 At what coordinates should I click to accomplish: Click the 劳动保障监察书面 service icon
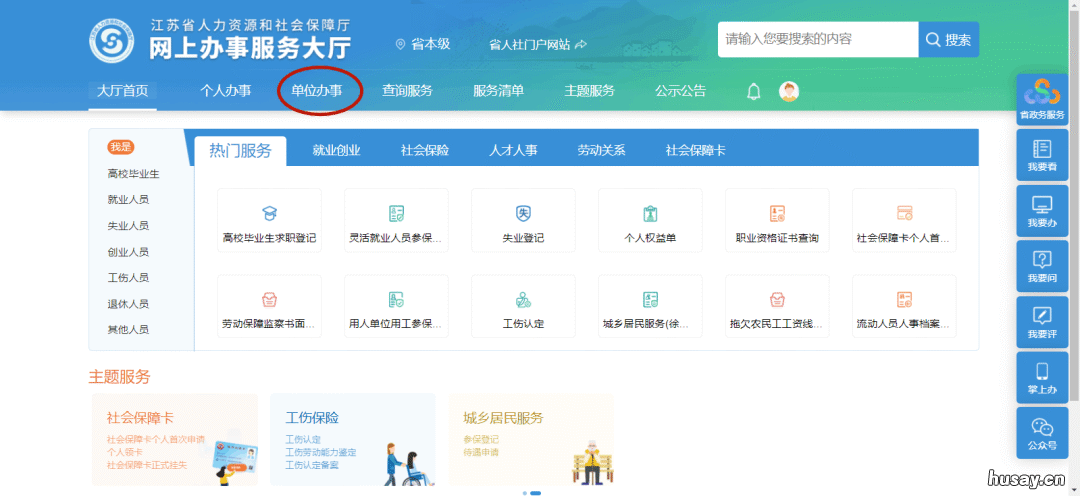[x=269, y=300]
